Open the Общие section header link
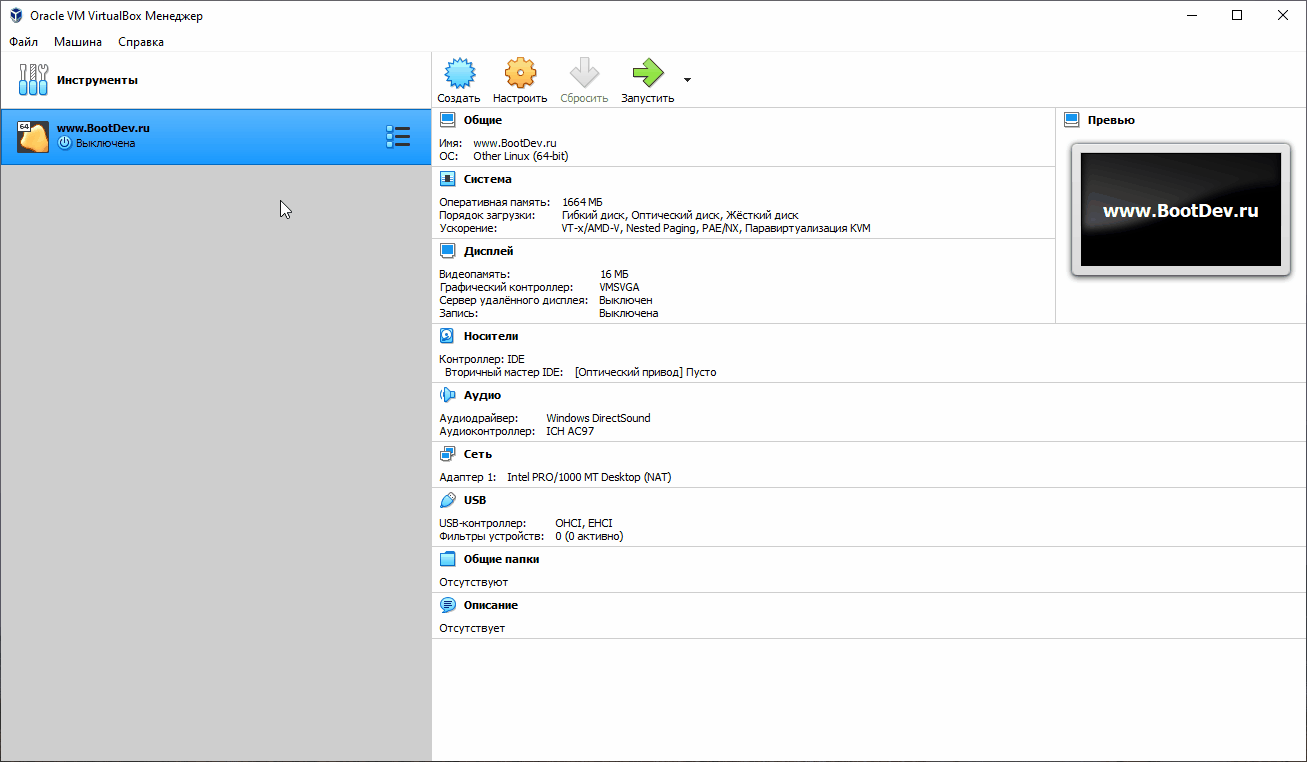The width and height of the screenshot is (1307, 762). pyautogui.click(x=483, y=120)
